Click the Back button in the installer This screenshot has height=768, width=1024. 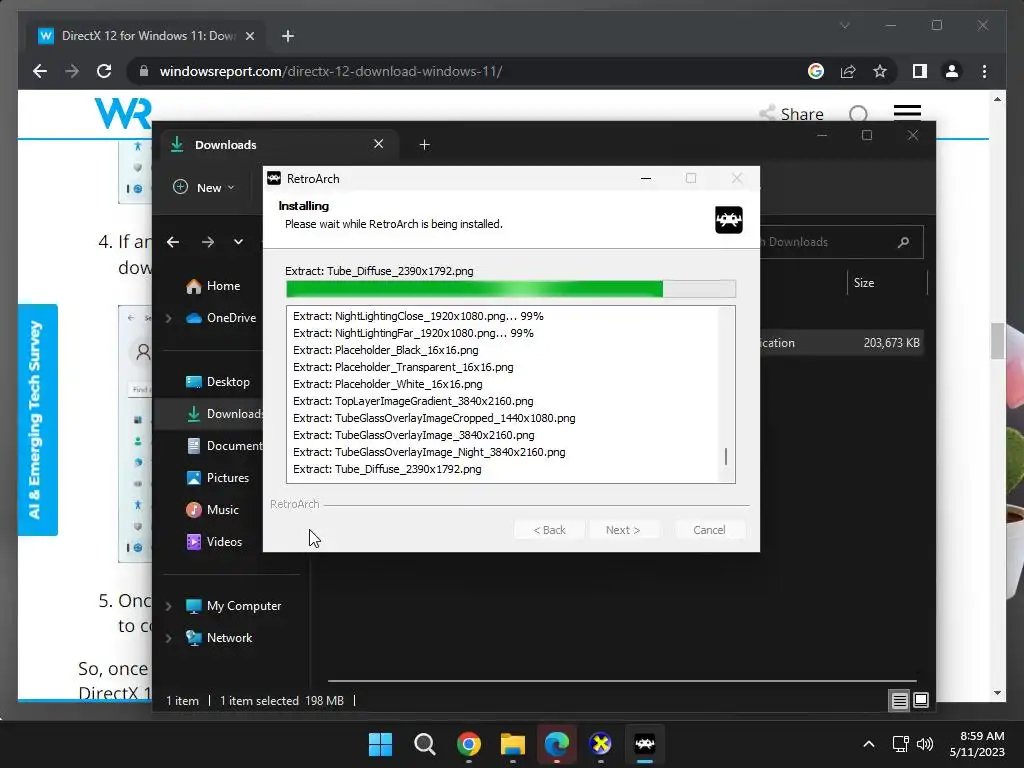549,530
